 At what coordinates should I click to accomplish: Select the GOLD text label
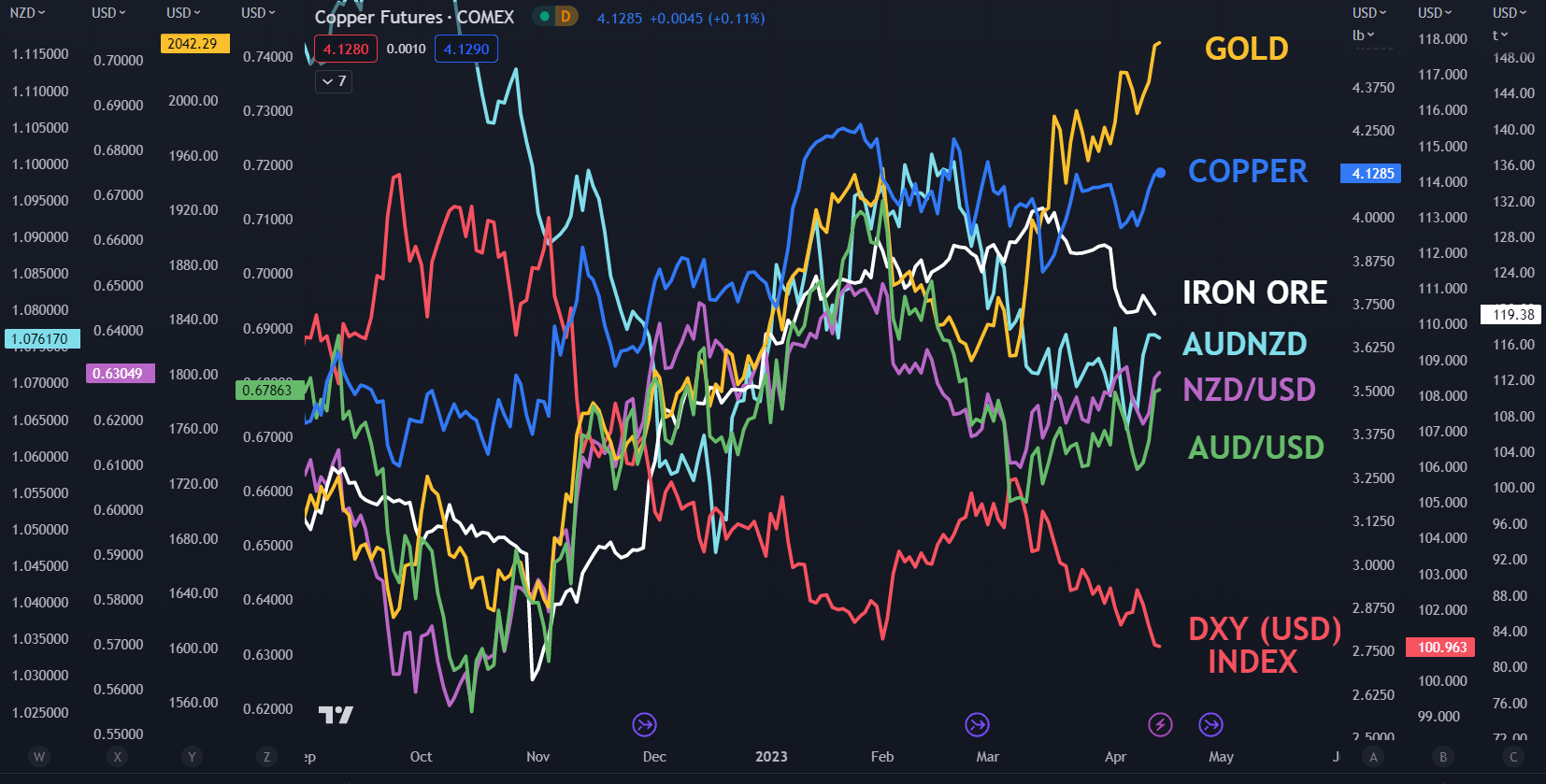point(1247,49)
